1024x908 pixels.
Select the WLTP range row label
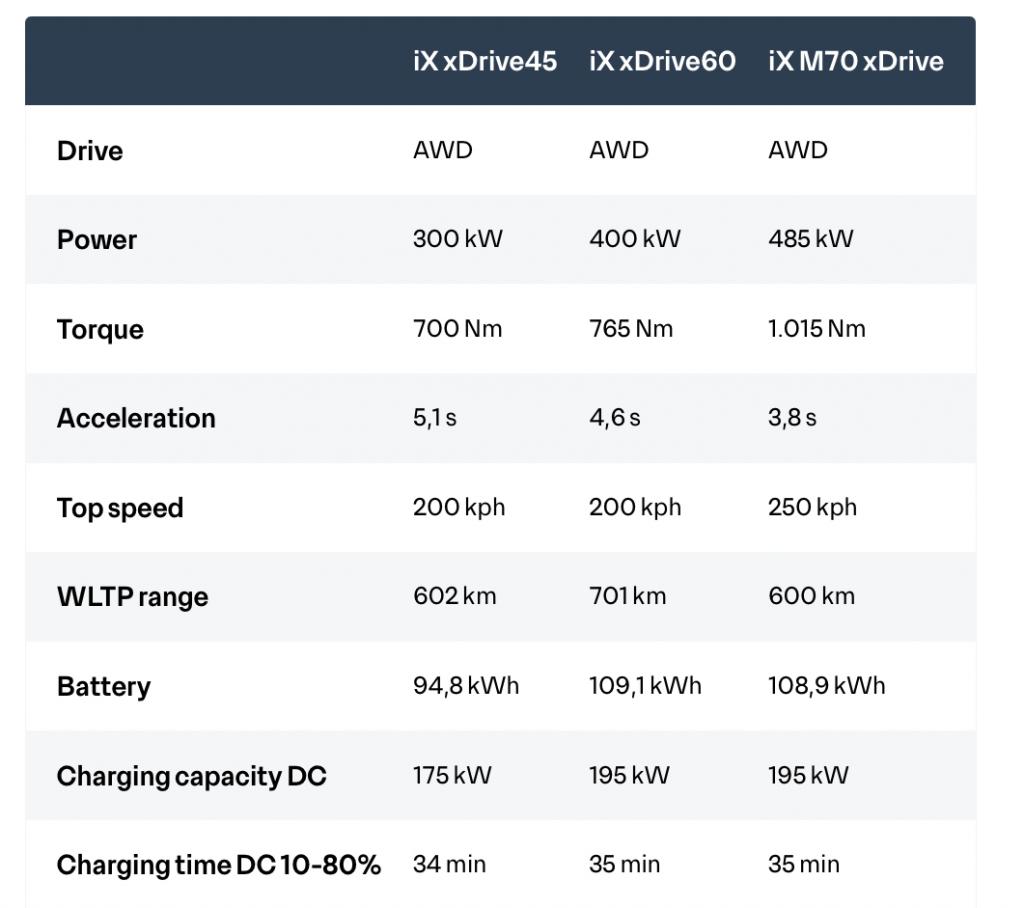coord(133,597)
